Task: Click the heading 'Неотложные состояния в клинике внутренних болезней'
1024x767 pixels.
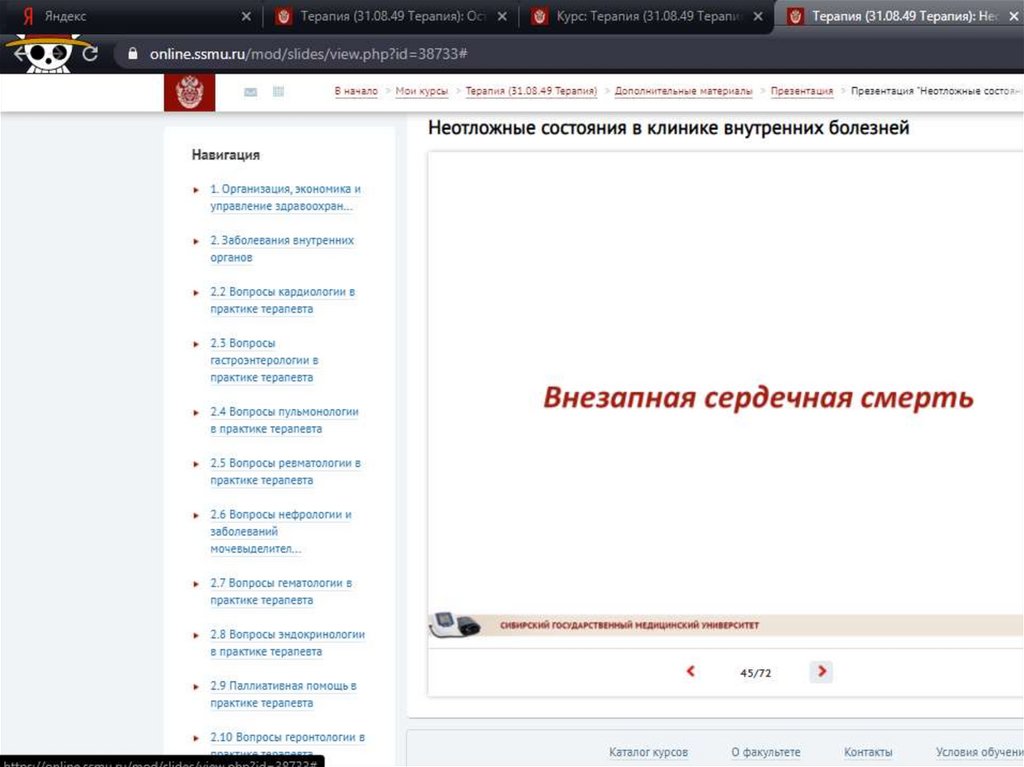Action: tap(668, 127)
